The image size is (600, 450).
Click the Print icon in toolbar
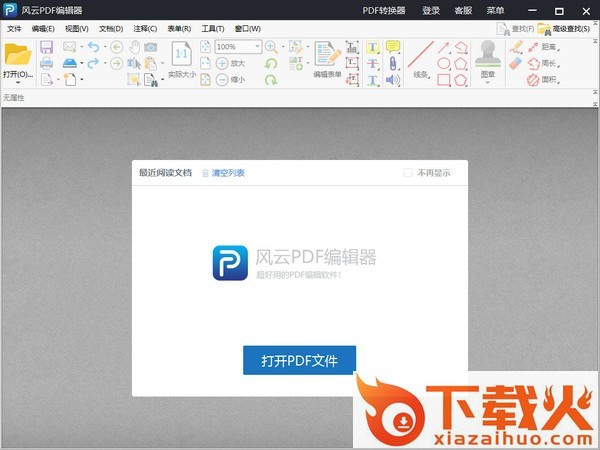pos(47,63)
